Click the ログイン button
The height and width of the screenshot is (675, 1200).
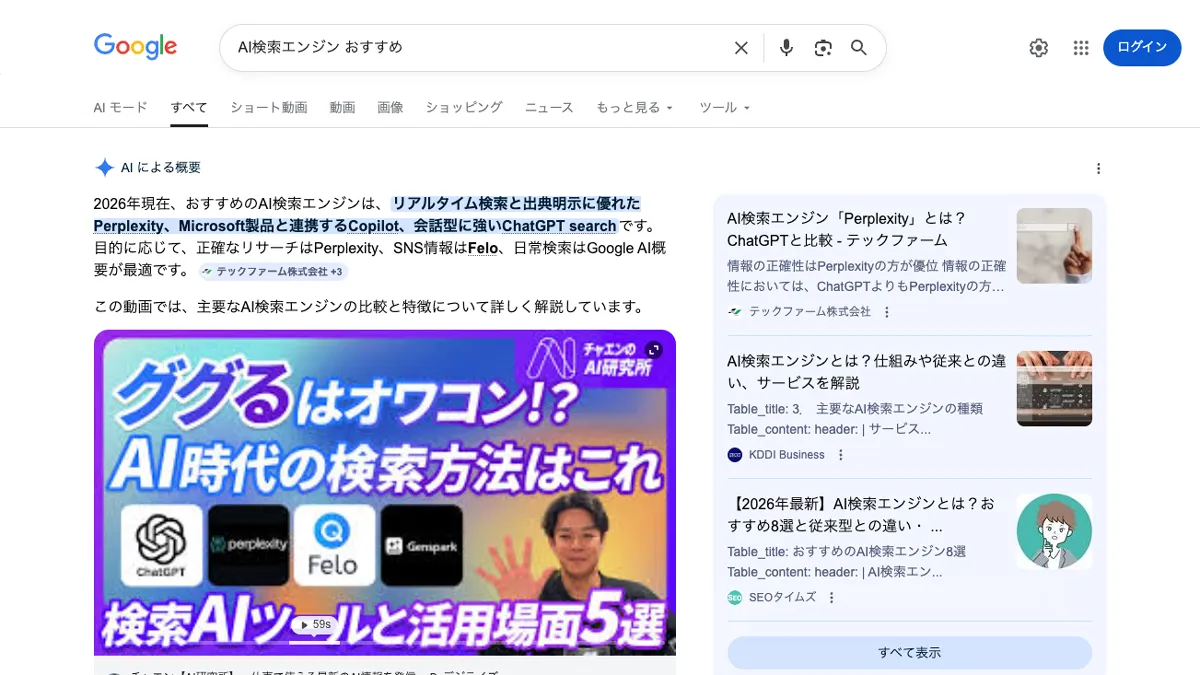(1142, 48)
